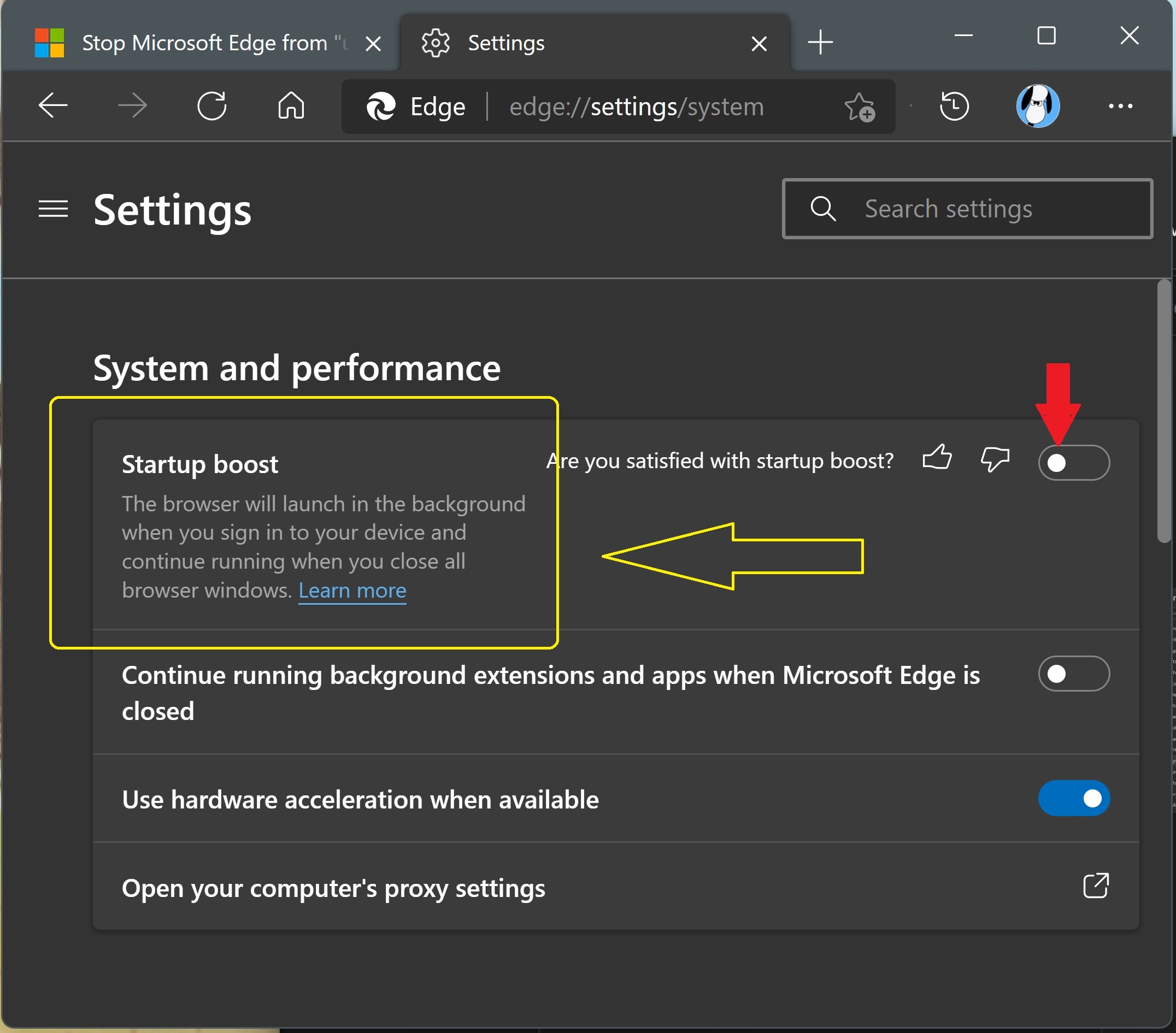Select the Settings tab
Image resolution: width=1176 pixels, height=1033 pixels.
(596, 43)
